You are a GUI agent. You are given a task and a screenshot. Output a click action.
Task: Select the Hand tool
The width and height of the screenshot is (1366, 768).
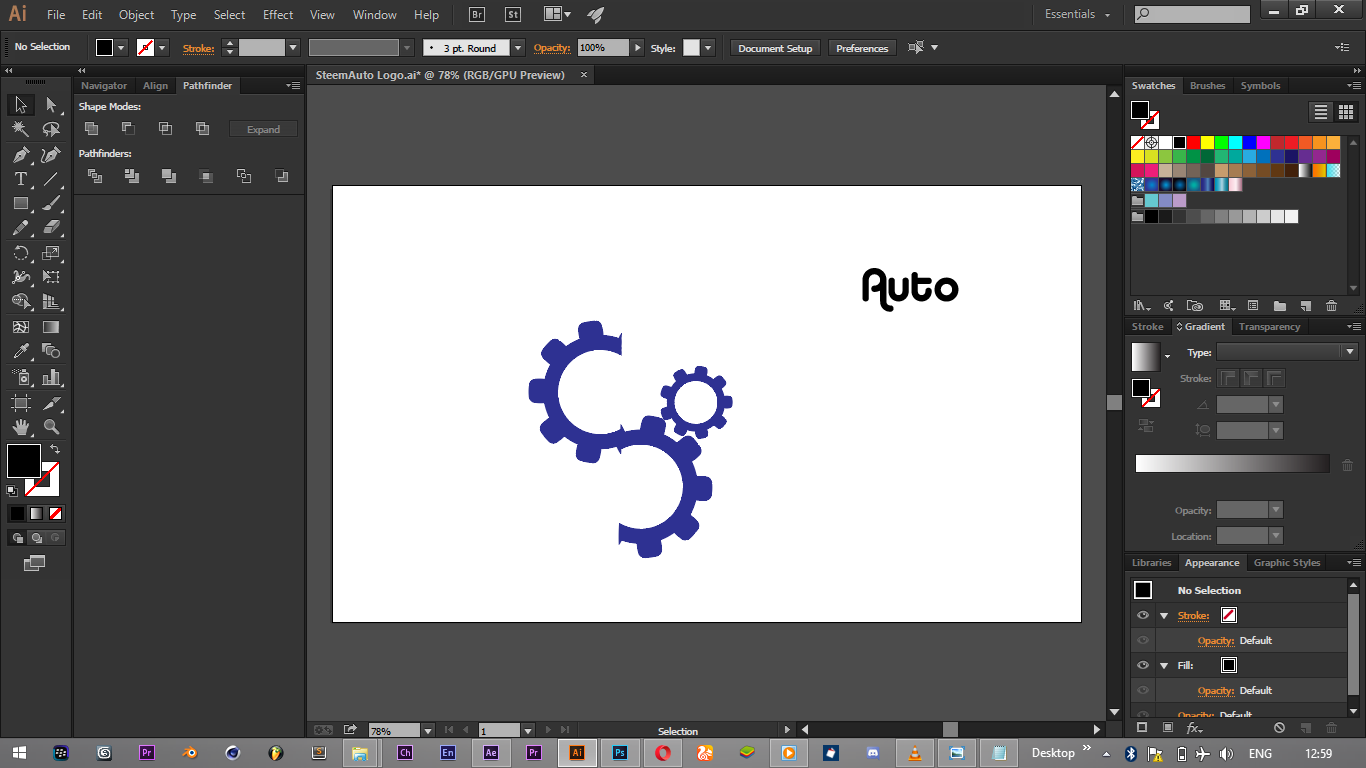[x=20, y=427]
